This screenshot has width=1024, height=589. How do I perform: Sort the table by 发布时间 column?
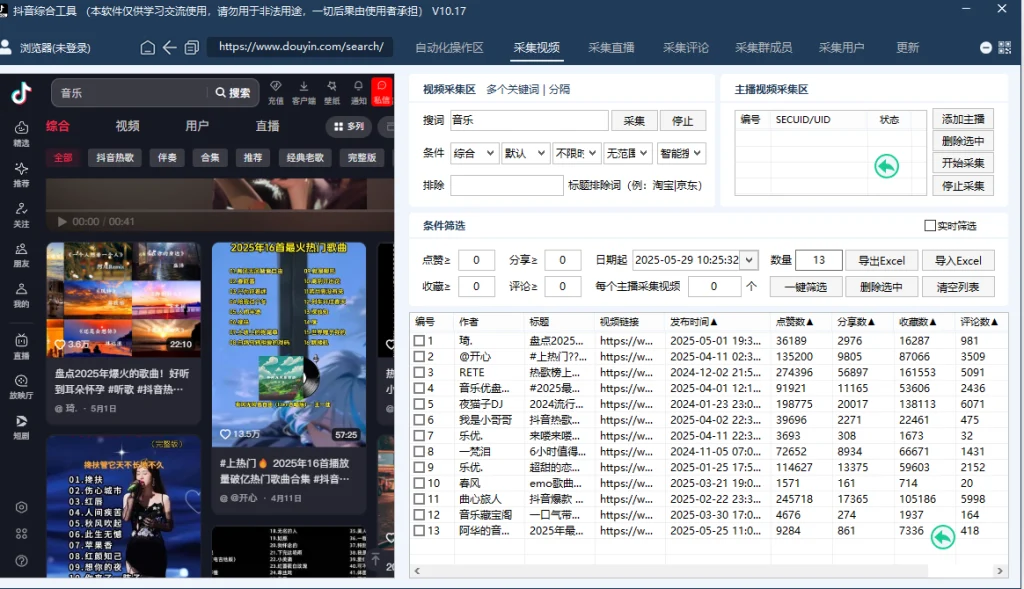pos(694,322)
